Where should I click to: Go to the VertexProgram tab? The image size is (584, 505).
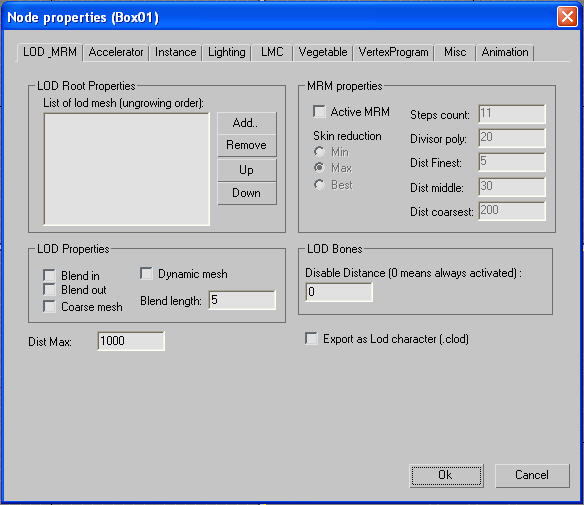click(393, 52)
